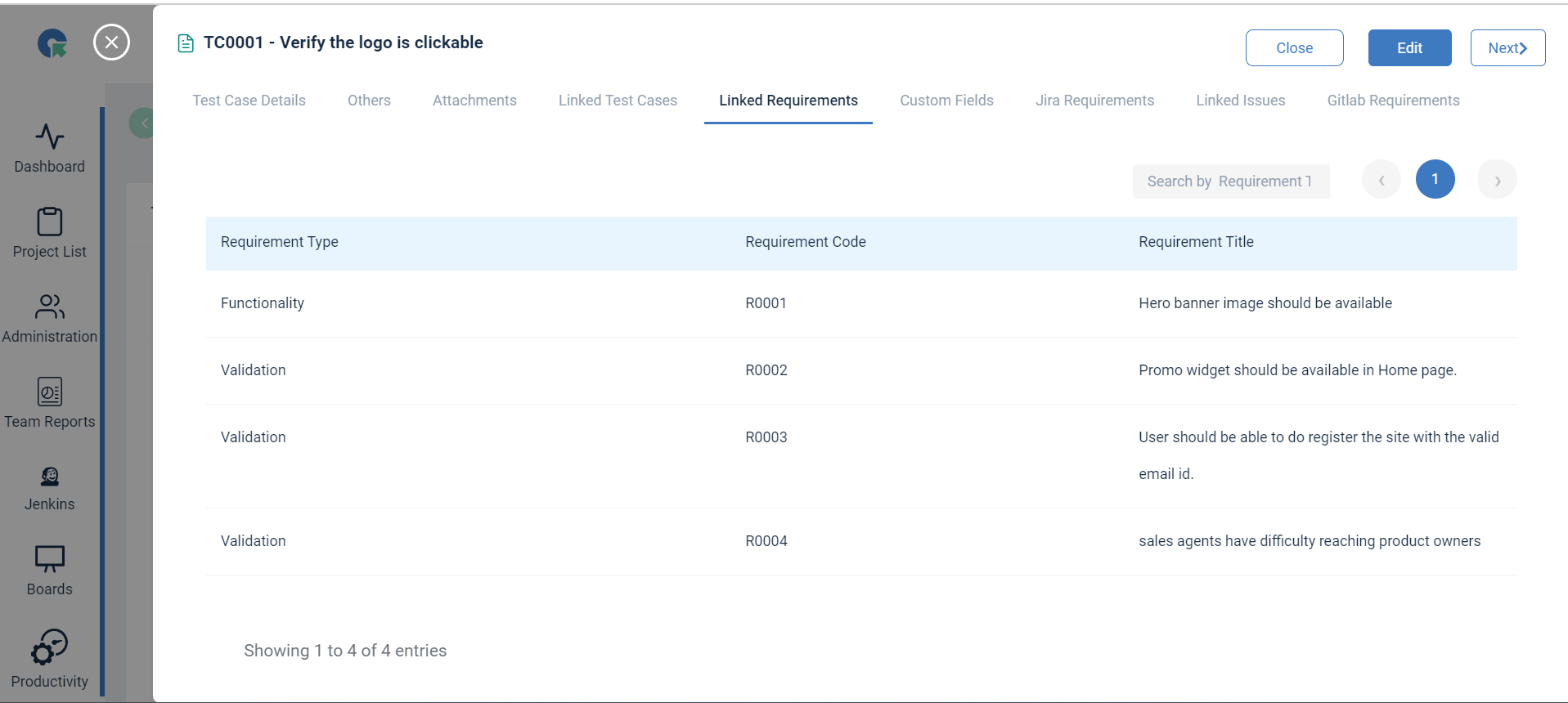Go to next page of requirements
The width and height of the screenshot is (1568, 703).
[x=1498, y=180]
